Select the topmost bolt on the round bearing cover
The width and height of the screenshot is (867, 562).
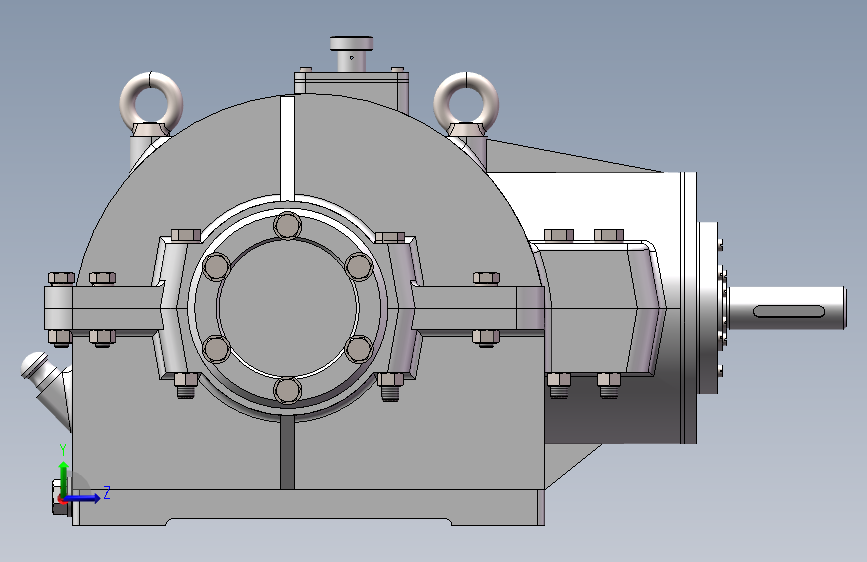pos(288,226)
